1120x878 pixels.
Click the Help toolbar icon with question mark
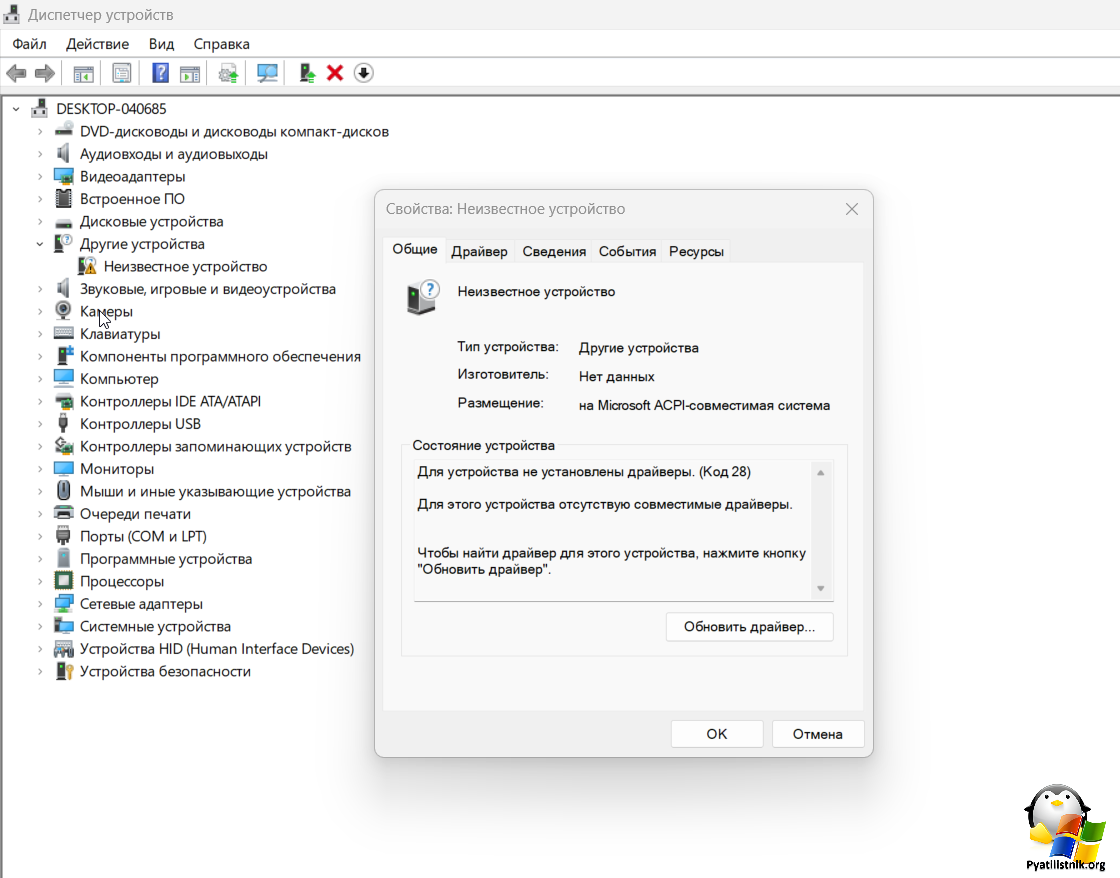pyautogui.click(x=160, y=73)
